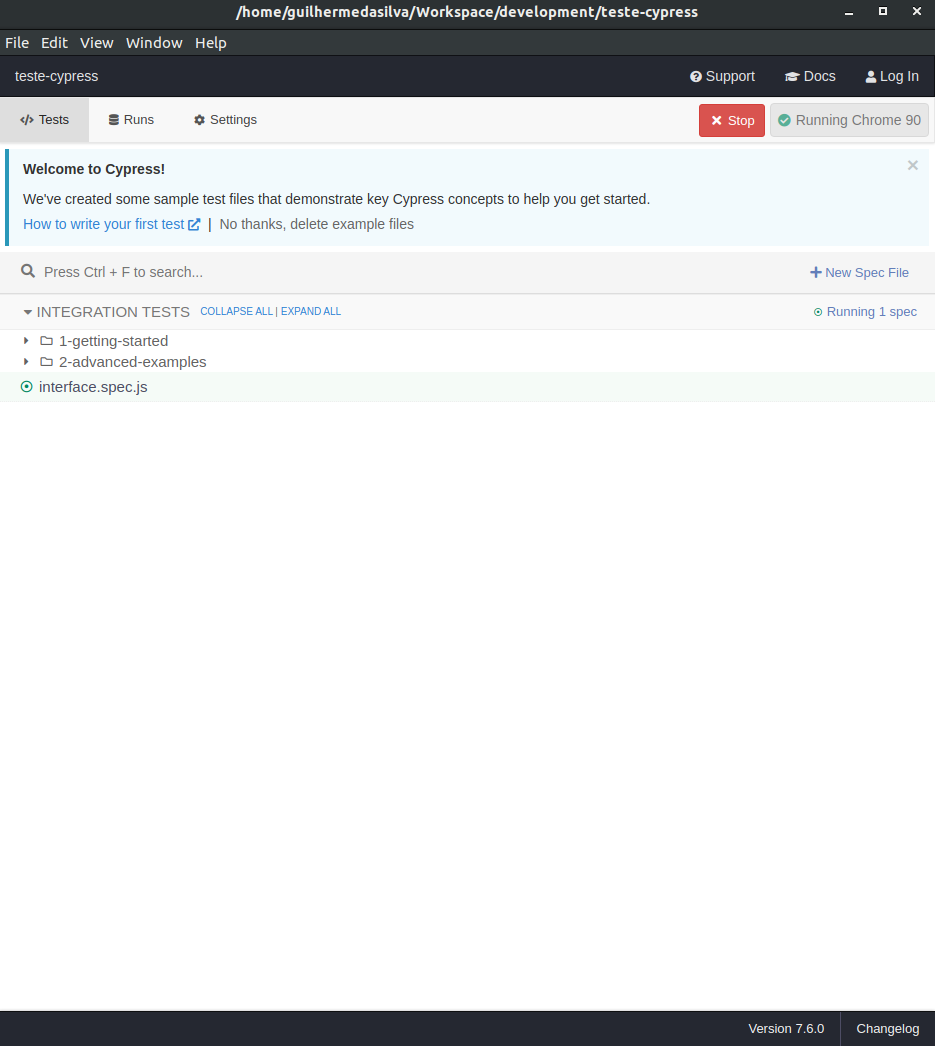
Task: Click the Docs graduation cap icon
Action: 792,77
